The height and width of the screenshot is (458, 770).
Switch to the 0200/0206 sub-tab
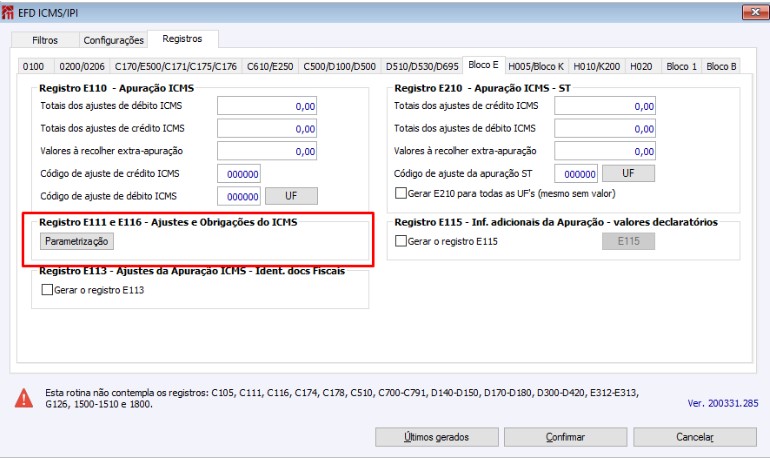pyautogui.click(x=82, y=66)
